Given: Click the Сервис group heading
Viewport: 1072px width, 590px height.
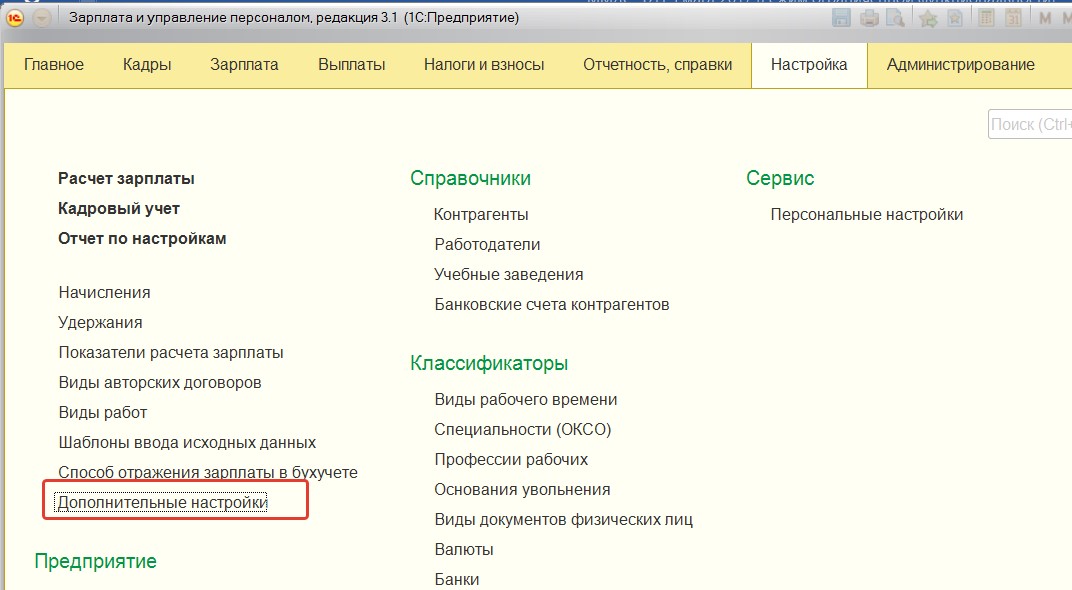Looking at the screenshot, I should click(780, 178).
